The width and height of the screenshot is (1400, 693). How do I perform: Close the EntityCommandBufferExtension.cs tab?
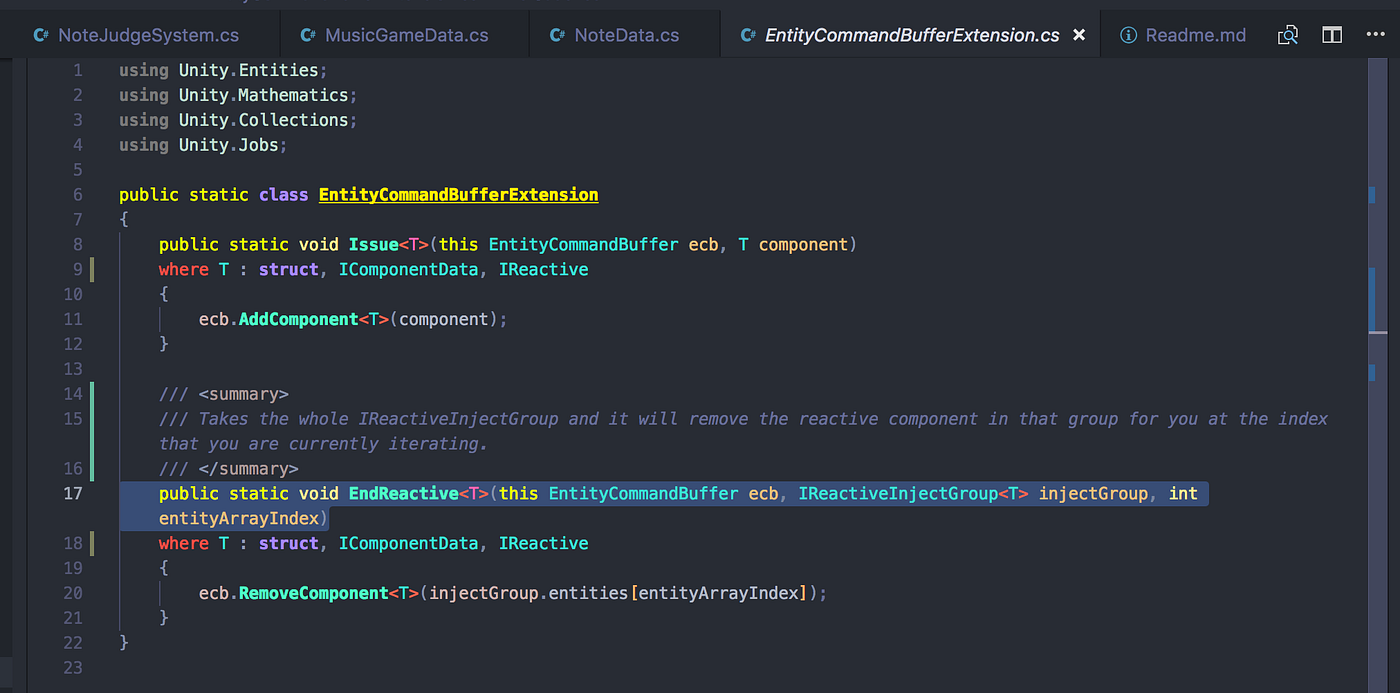click(x=1078, y=34)
